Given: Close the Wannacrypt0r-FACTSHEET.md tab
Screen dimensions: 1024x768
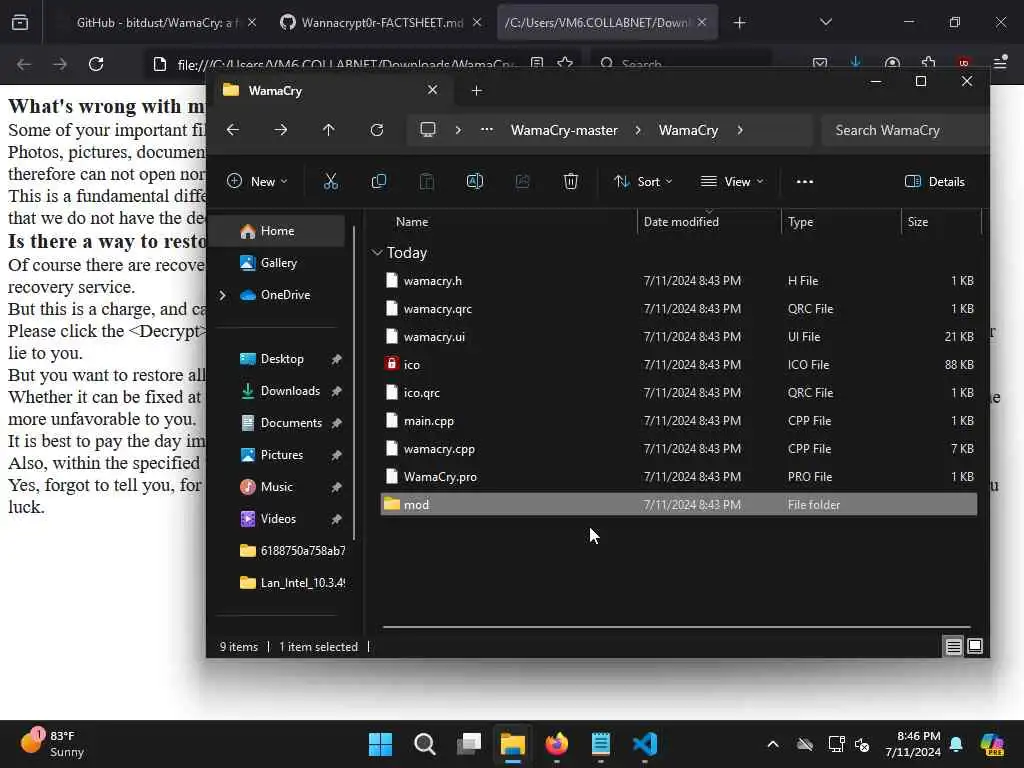Looking at the screenshot, I should pos(477,23).
